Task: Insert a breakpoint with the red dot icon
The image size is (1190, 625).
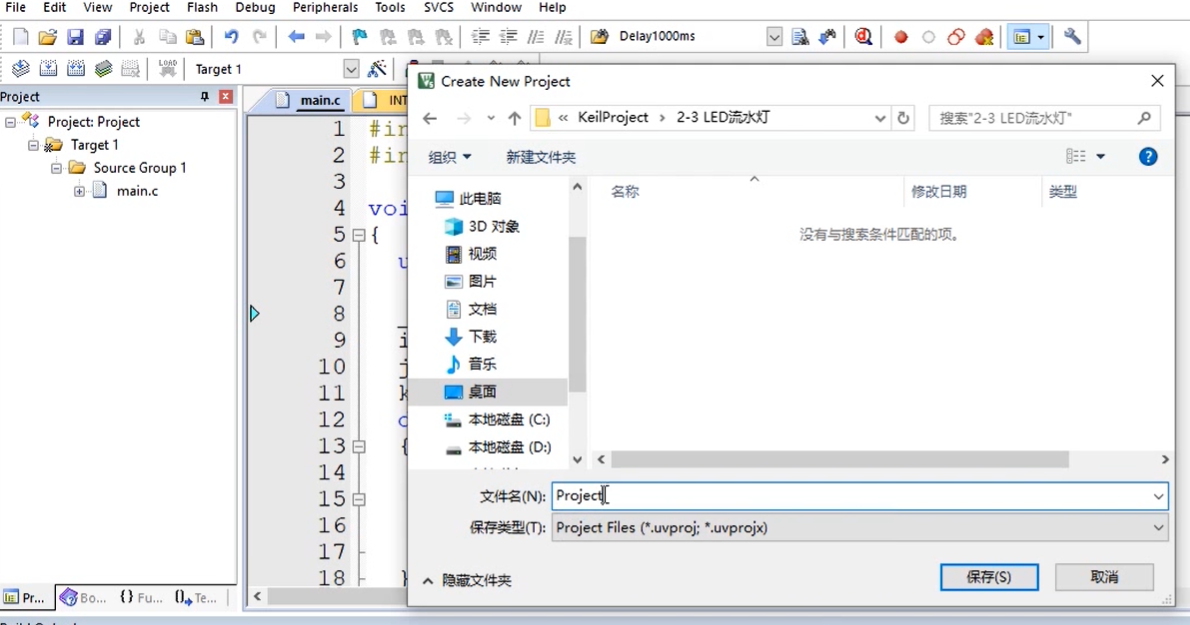Action: 901,36
